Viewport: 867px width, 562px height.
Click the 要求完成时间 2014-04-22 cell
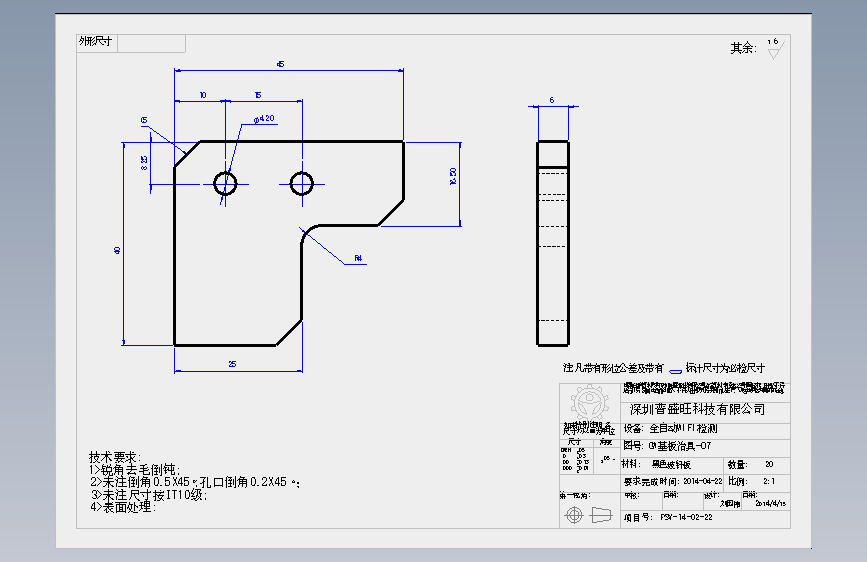pyautogui.click(x=672, y=481)
